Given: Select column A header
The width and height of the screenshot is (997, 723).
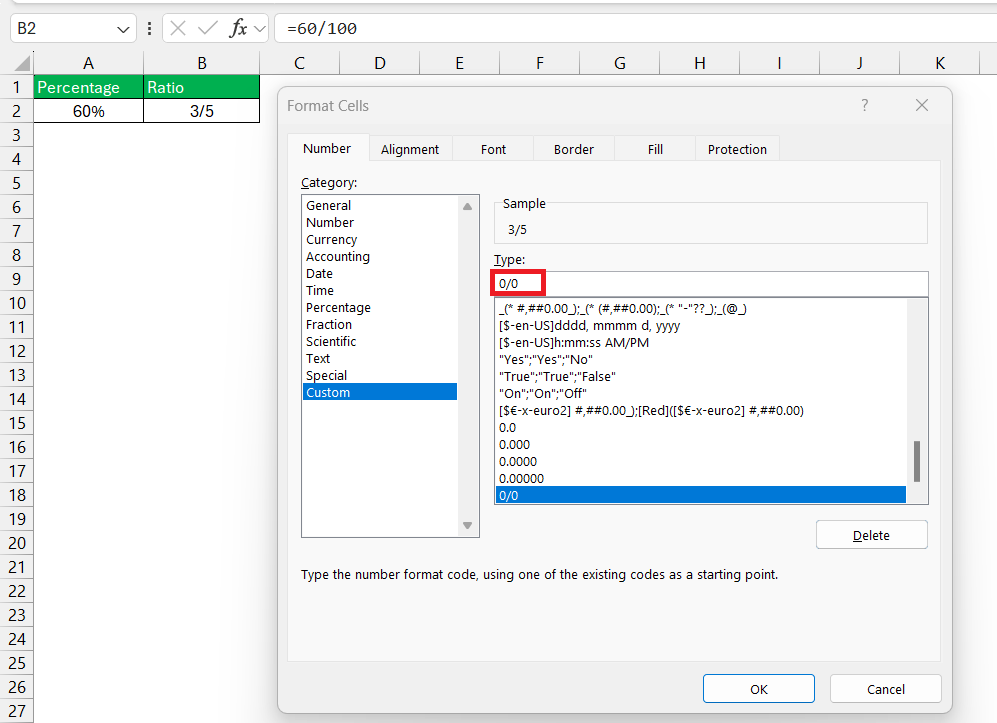Looking at the screenshot, I should 88,63.
